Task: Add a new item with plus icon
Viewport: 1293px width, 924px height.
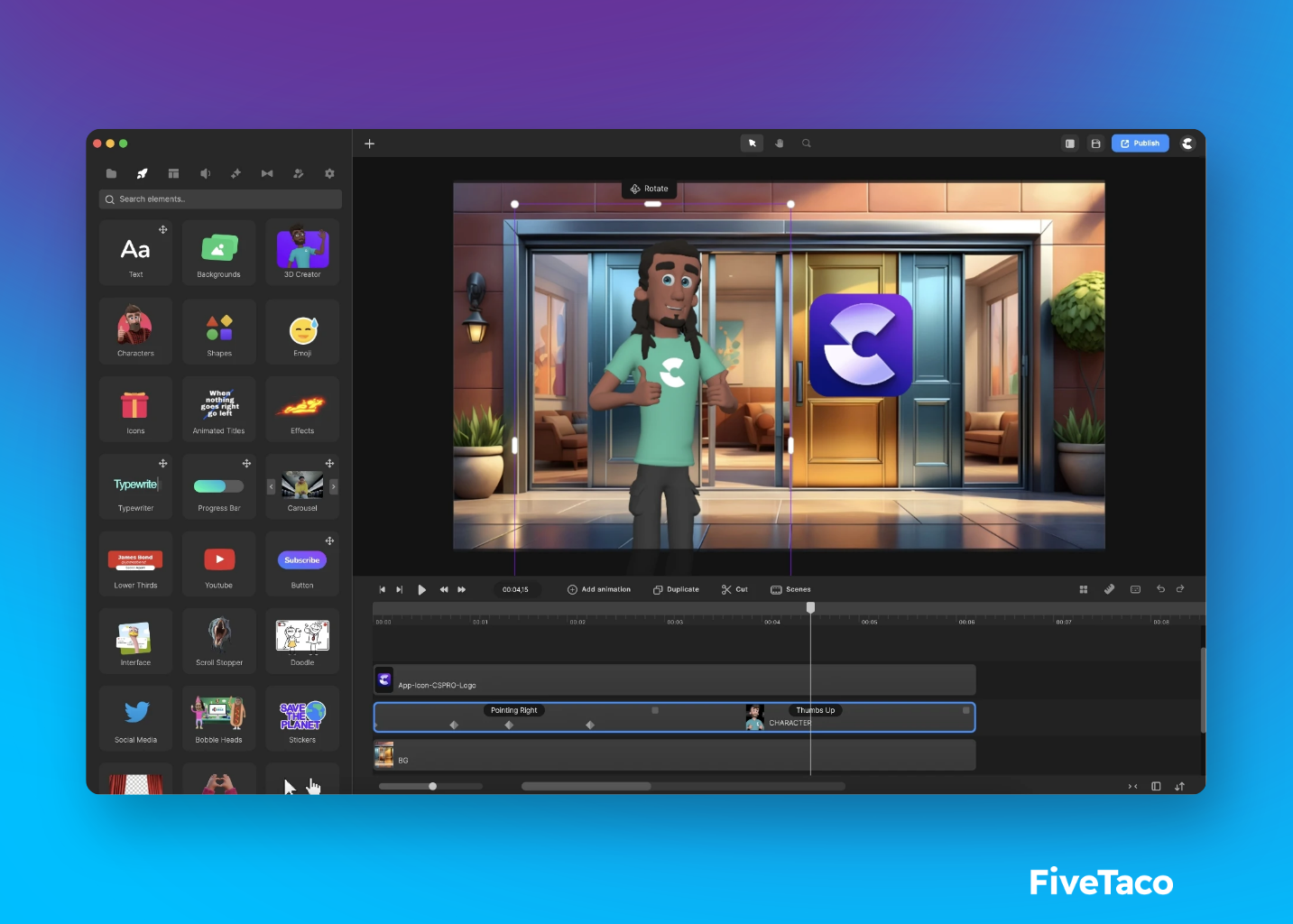Action: point(369,143)
